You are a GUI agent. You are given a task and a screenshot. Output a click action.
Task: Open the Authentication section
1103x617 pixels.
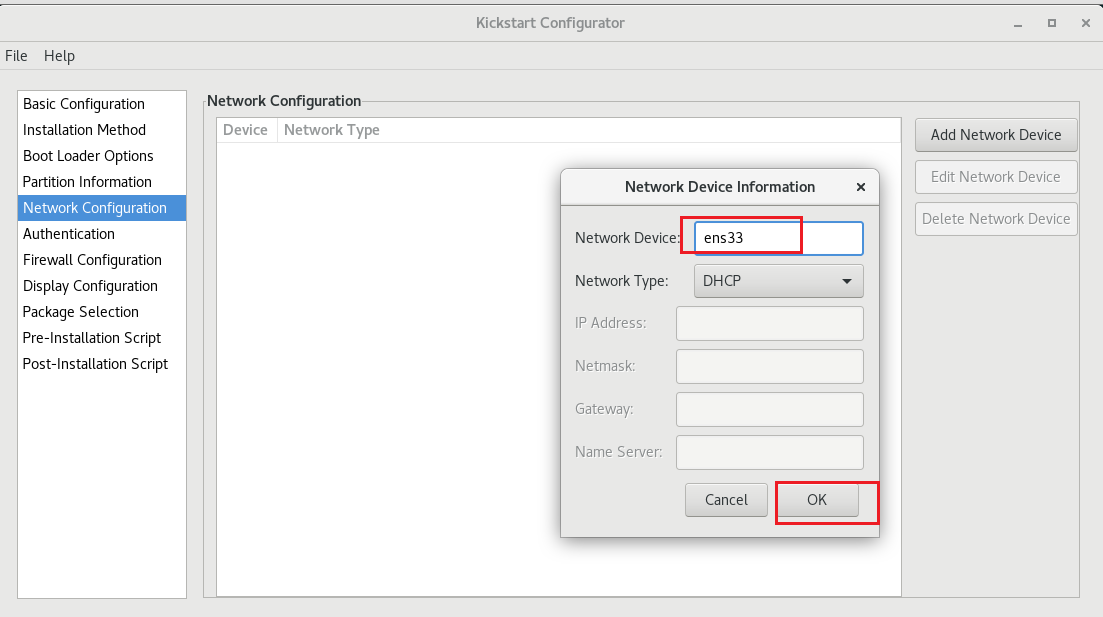click(x=68, y=234)
